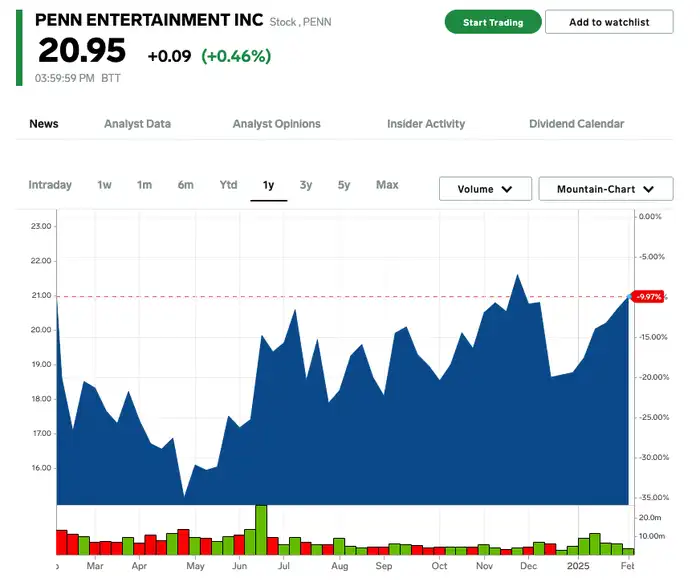Select the 1w chart range
700x582 pixels.
(104, 185)
